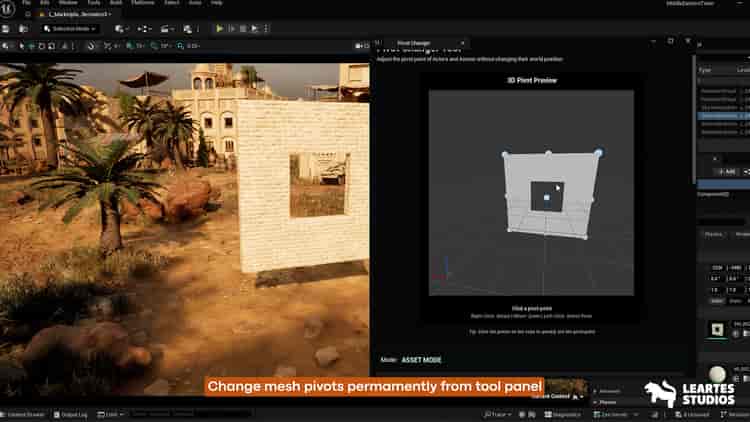Viewport: 750px width, 422px height.
Task: Open the Build menu
Action: click(116, 2)
